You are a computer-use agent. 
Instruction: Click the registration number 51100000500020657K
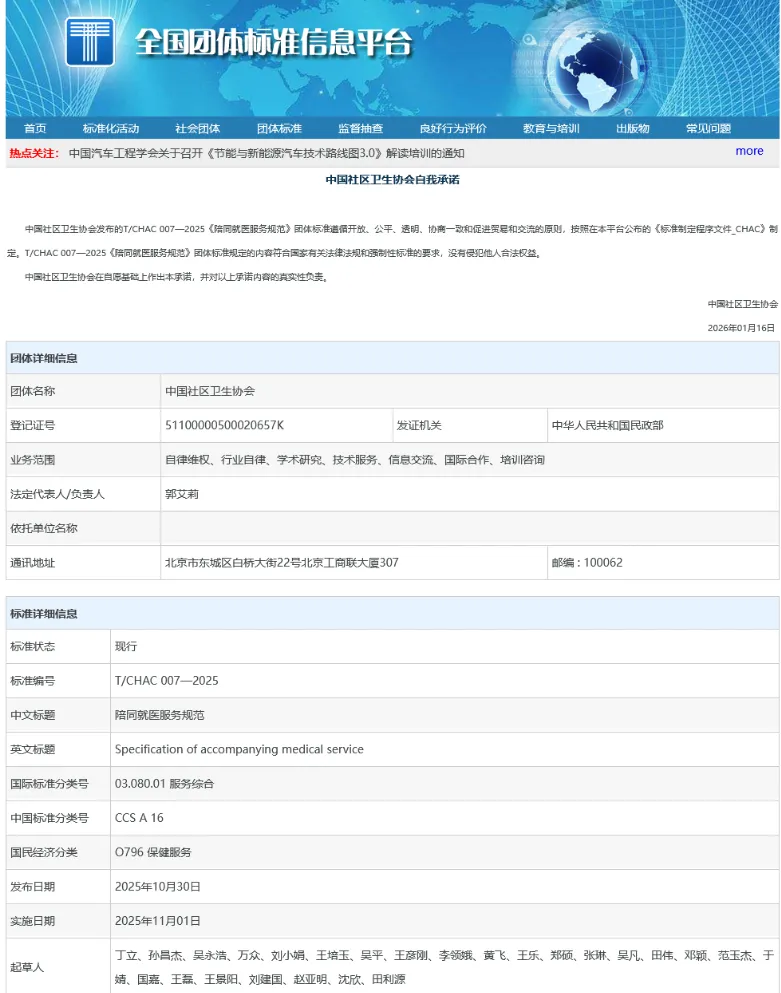click(224, 425)
